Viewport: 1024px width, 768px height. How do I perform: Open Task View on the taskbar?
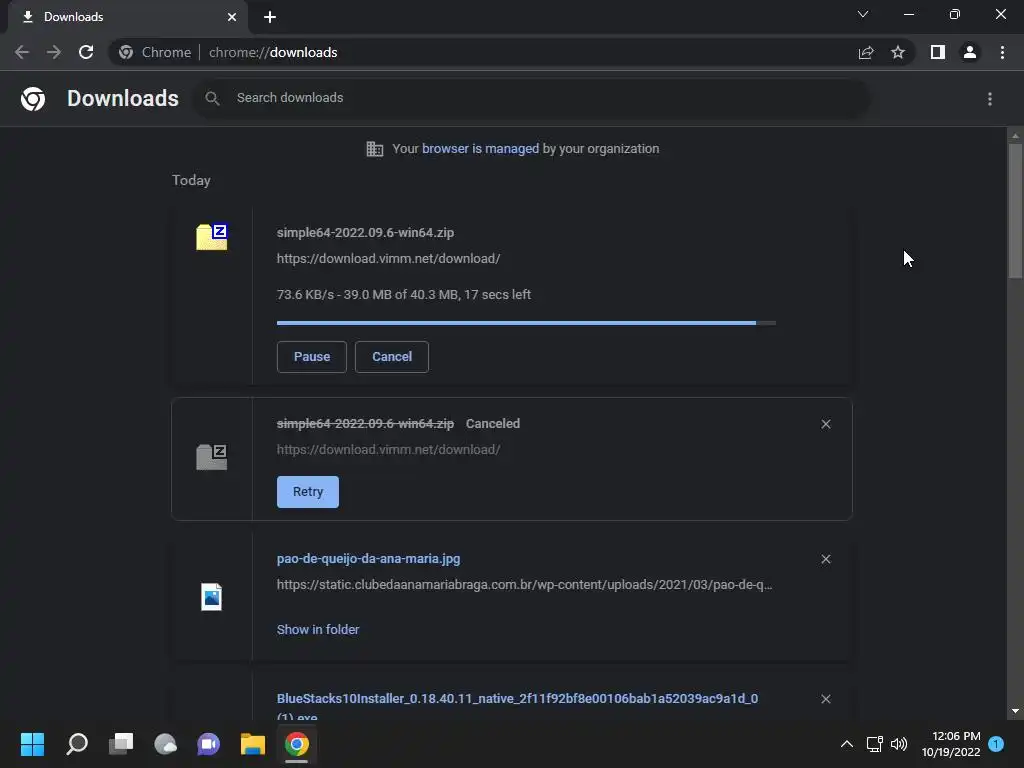pos(121,744)
